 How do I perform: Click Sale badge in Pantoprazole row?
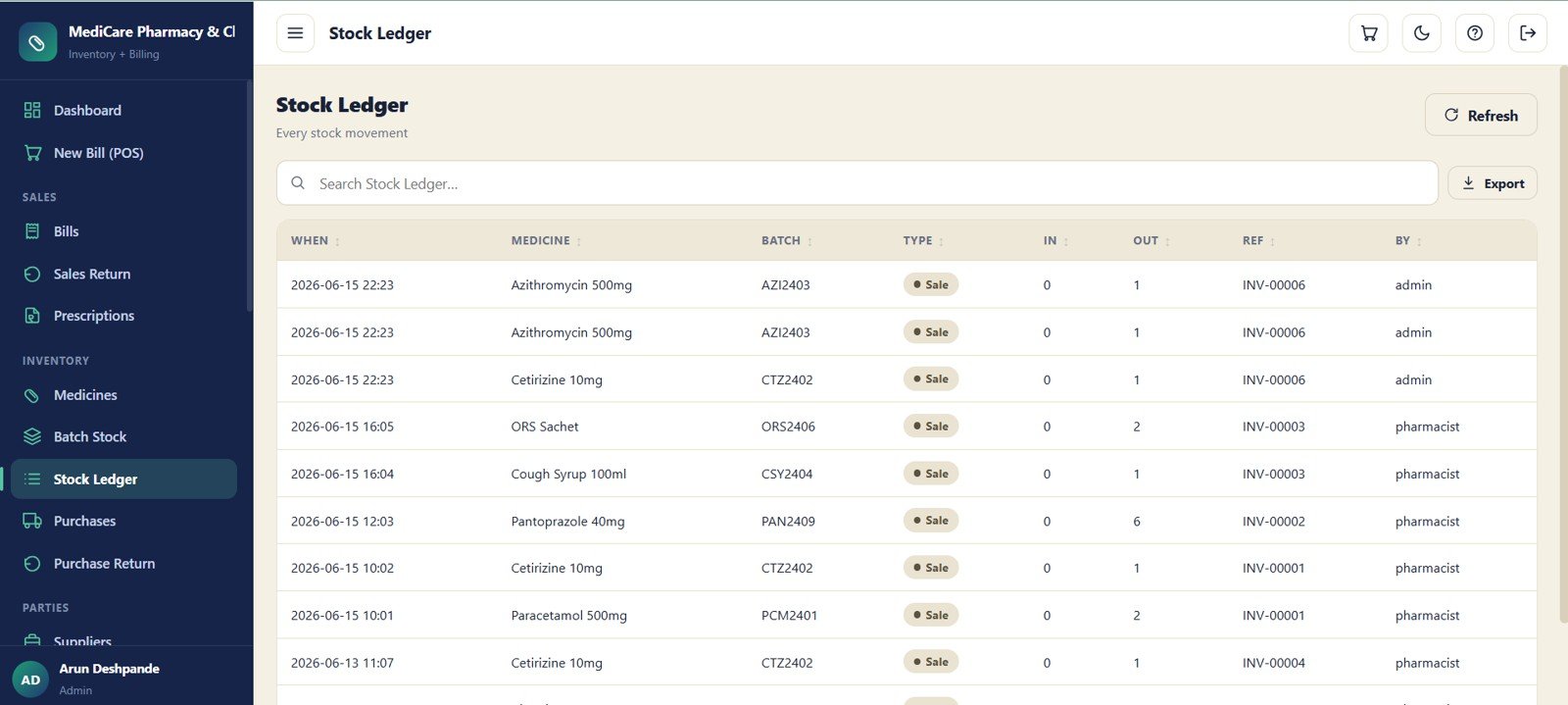pyautogui.click(x=930, y=521)
